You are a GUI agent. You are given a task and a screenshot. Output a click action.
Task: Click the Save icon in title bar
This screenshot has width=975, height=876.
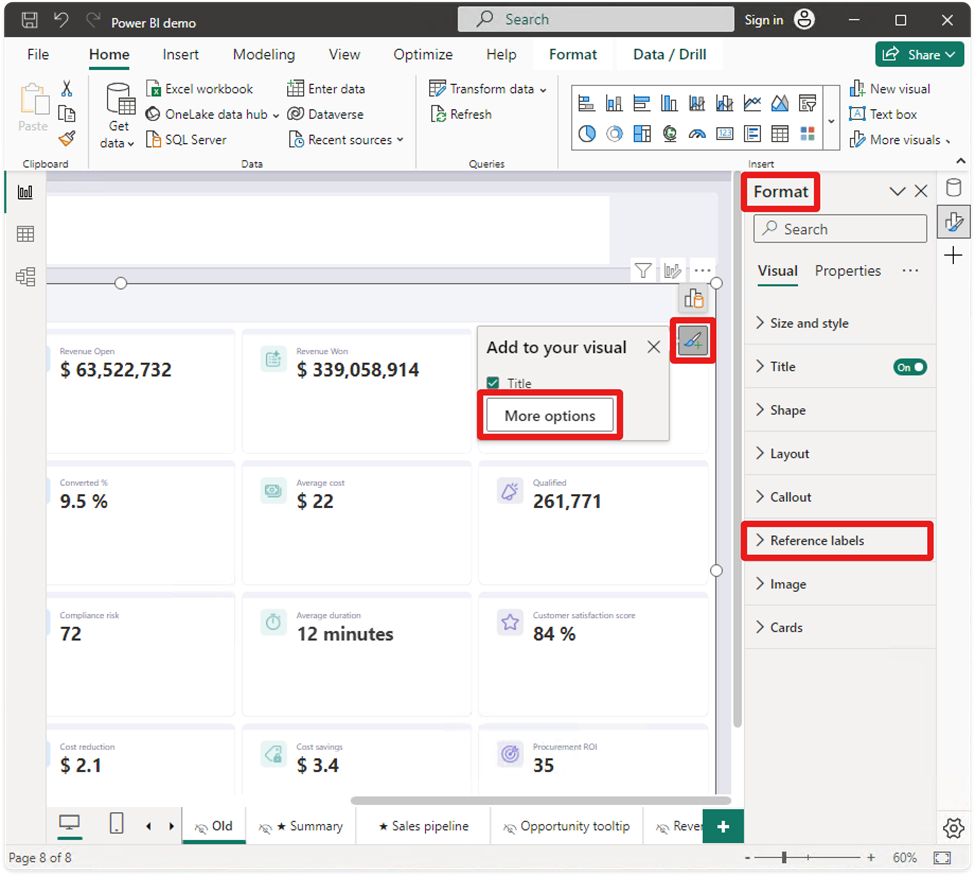tap(29, 21)
